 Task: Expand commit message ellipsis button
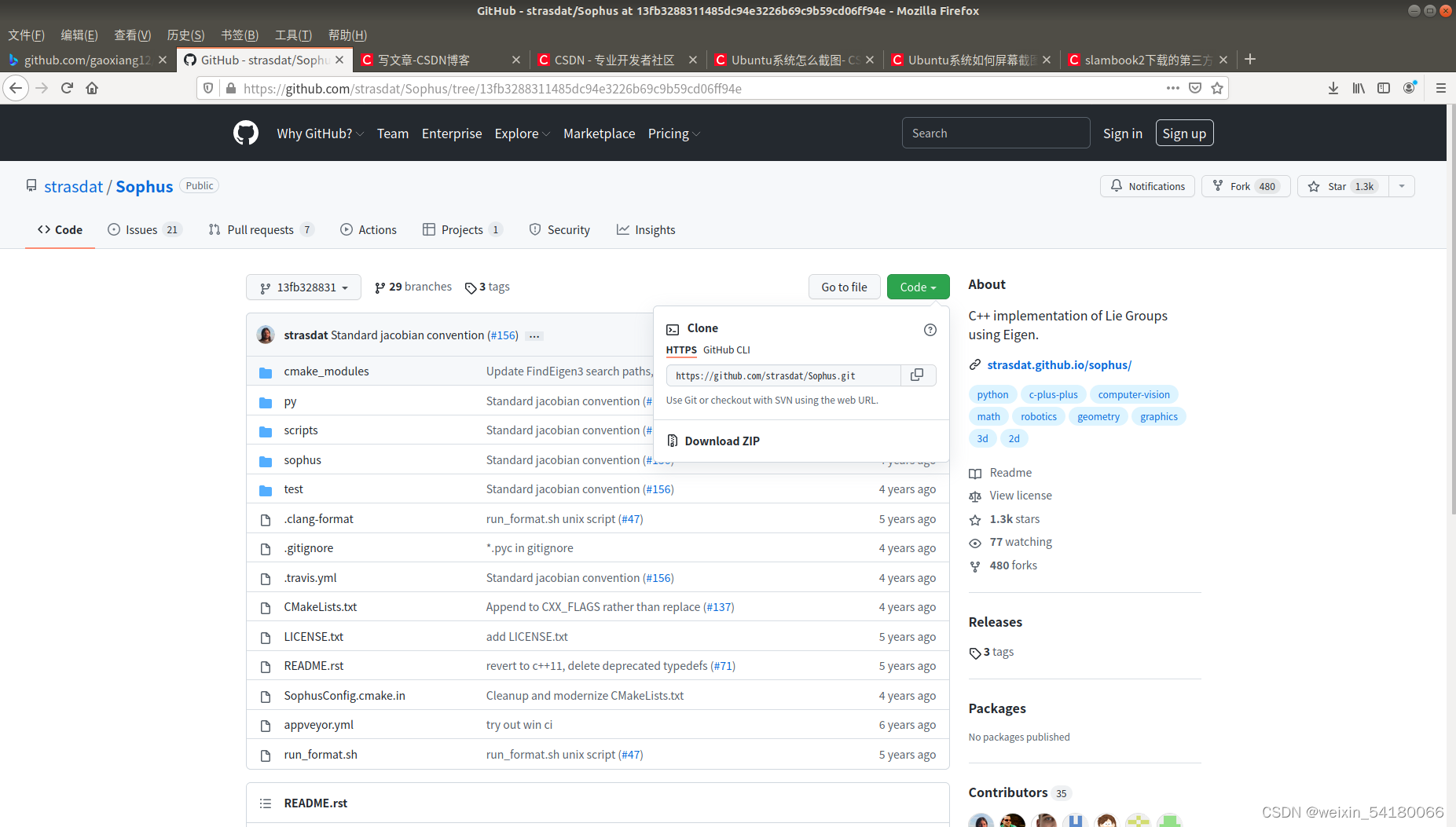pos(534,336)
